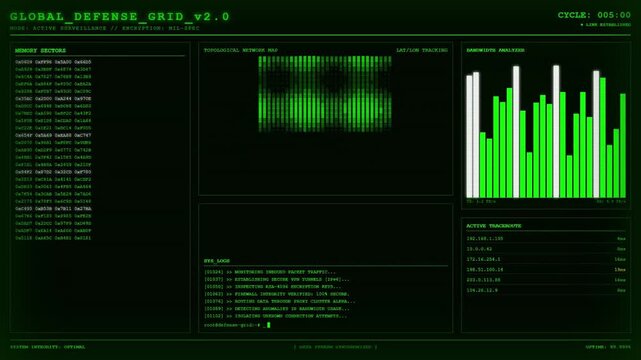
Task: Select traceroute row 172.16.254.1
Action: point(546,259)
